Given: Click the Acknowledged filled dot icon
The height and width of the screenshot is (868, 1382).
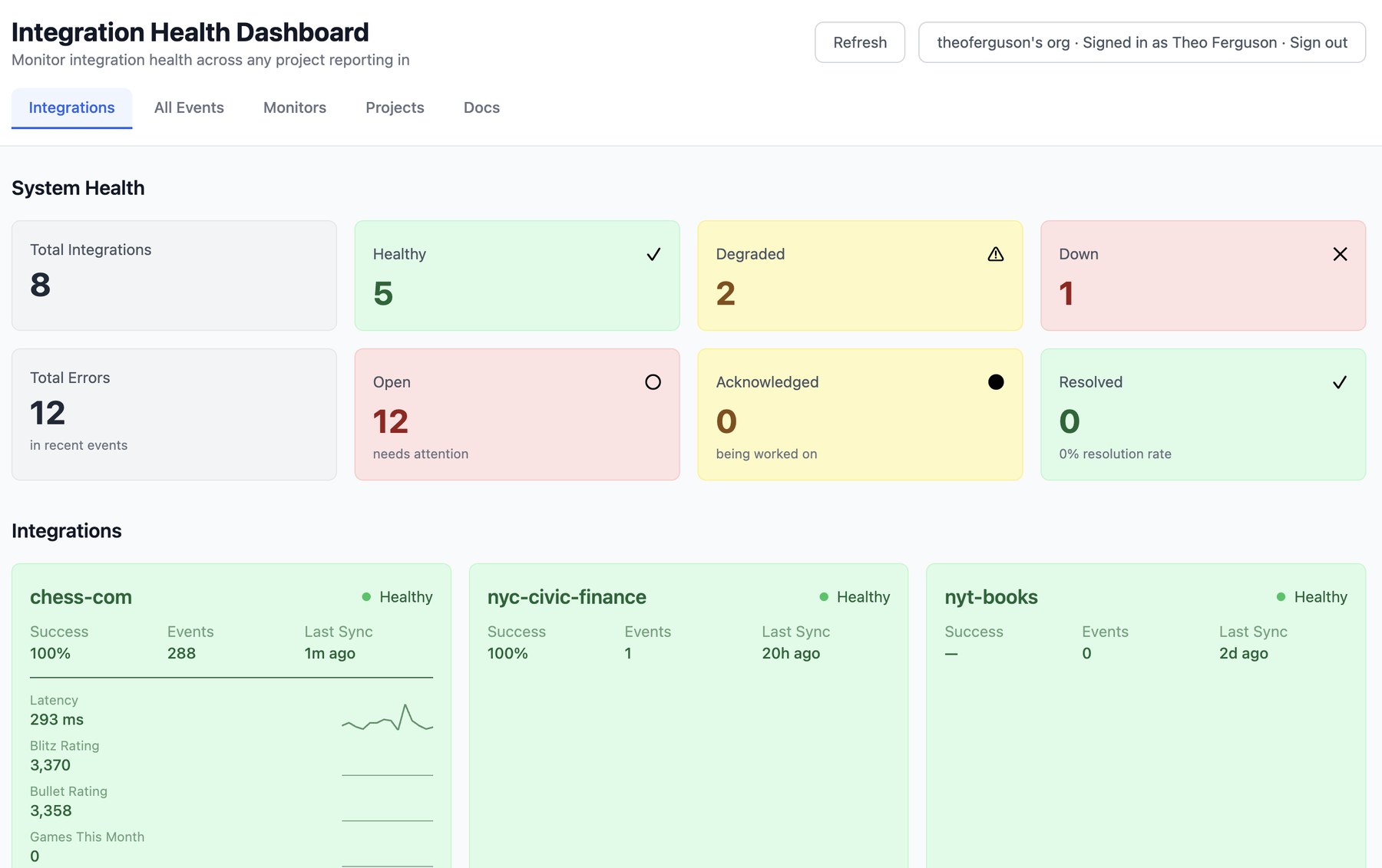Looking at the screenshot, I should pos(996,382).
